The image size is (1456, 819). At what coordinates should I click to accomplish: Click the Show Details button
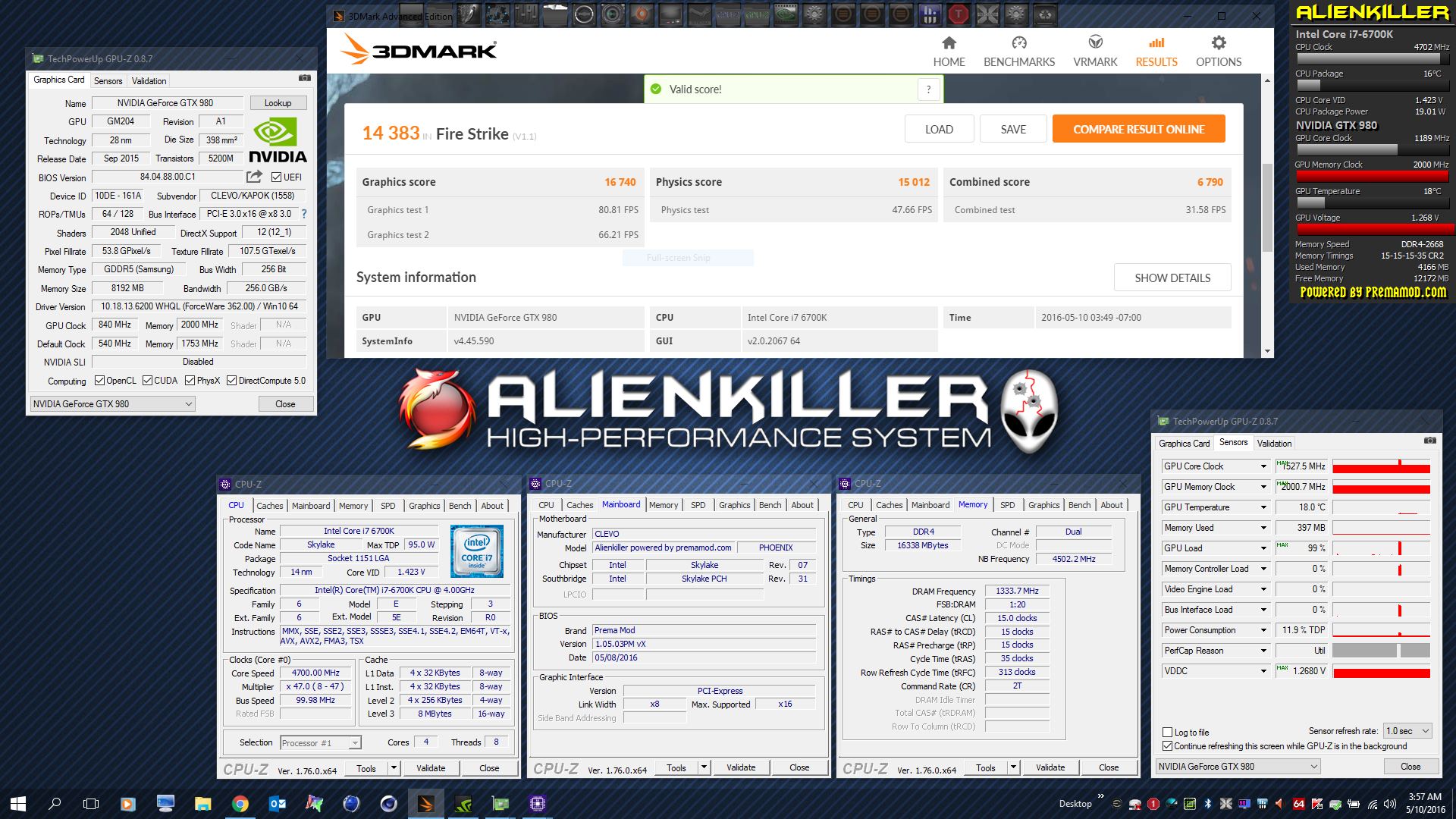(1172, 278)
